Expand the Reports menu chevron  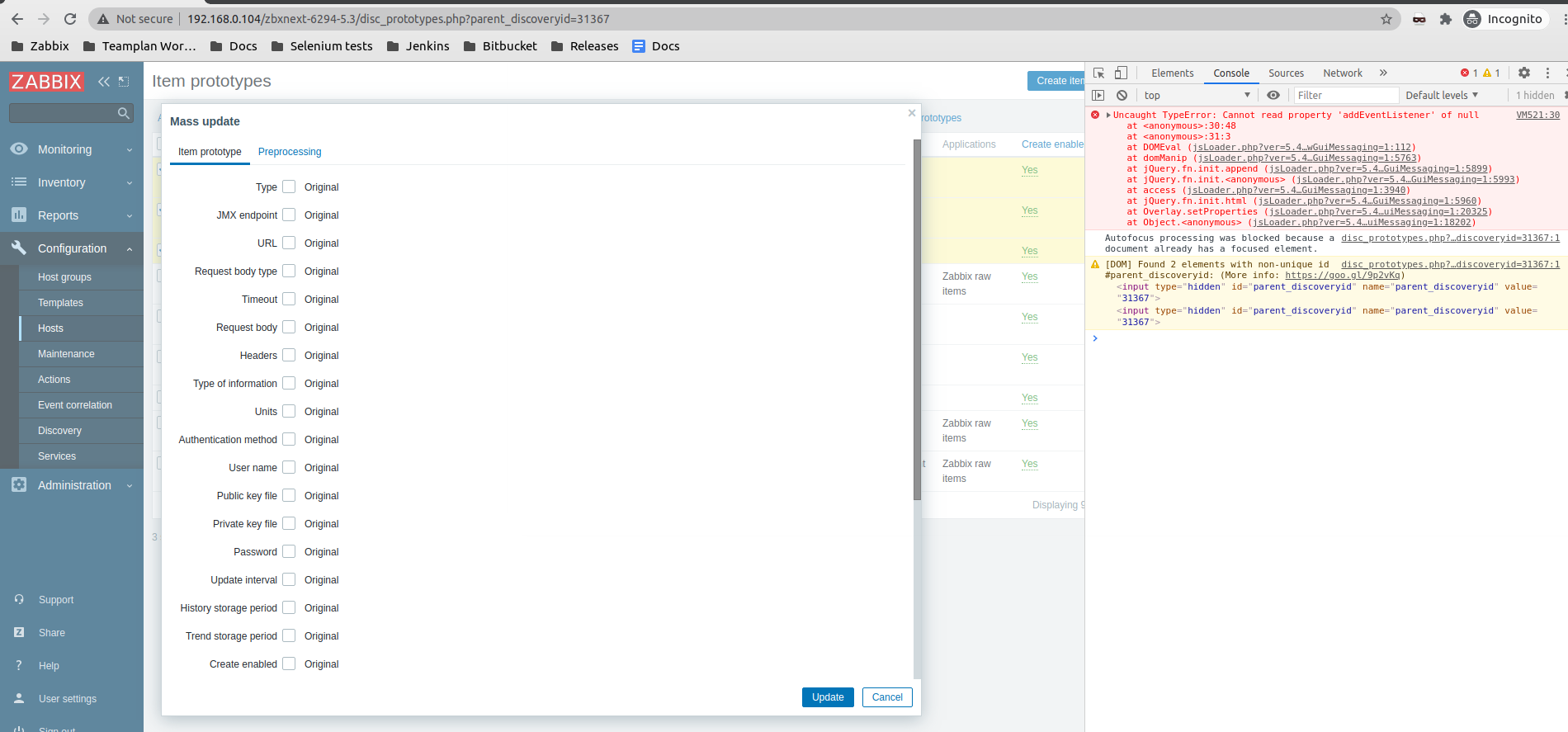tap(130, 216)
